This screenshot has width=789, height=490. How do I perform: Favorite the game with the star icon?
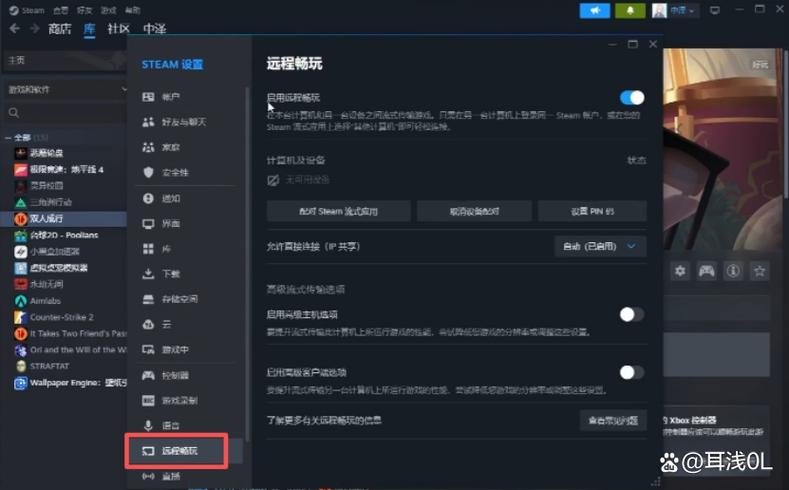pyautogui.click(x=759, y=271)
